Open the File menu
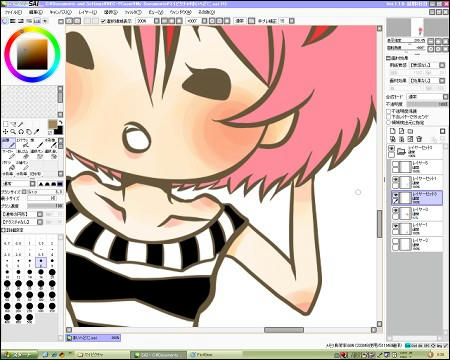 [13, 12]
